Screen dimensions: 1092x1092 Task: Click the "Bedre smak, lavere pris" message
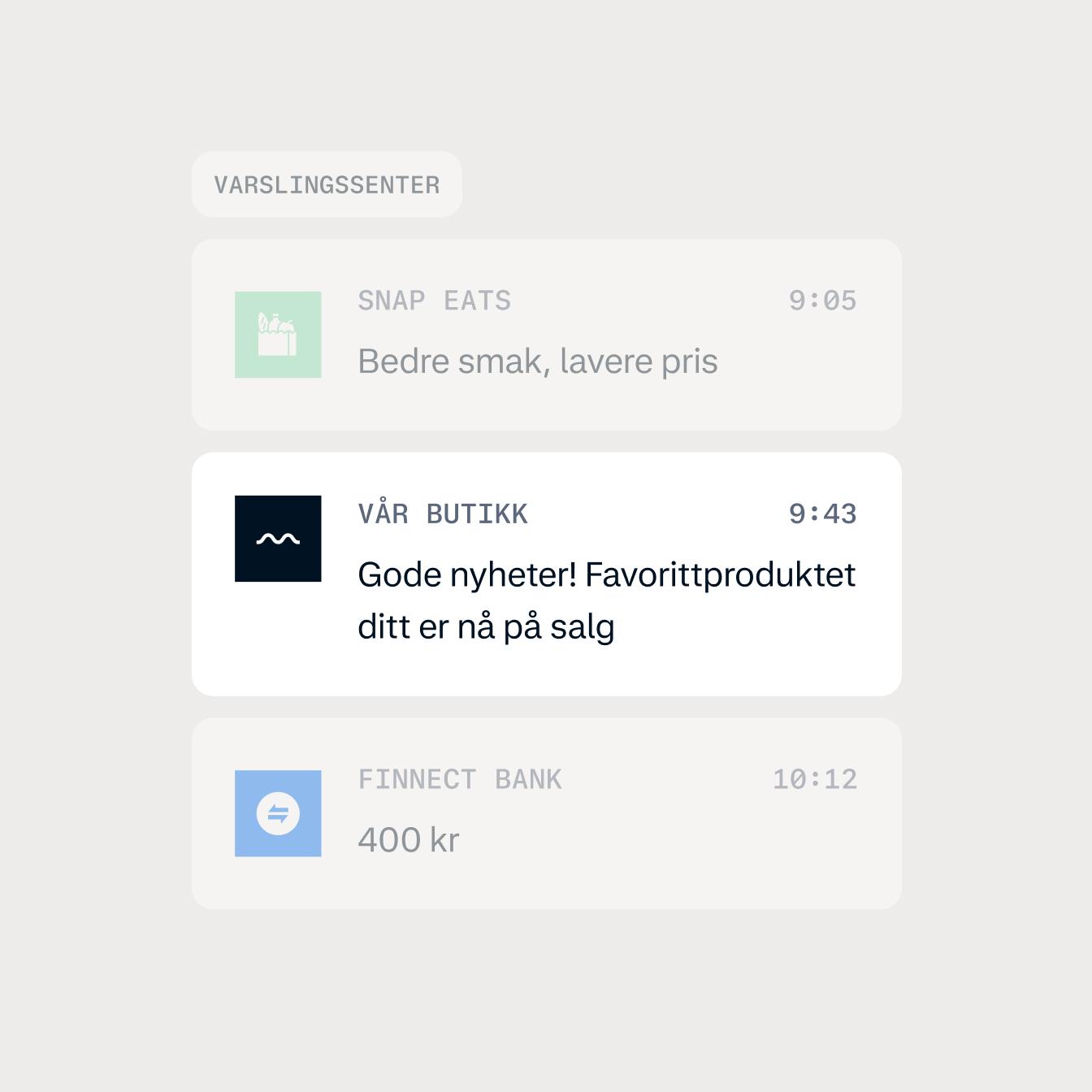[x=538, y=362]
